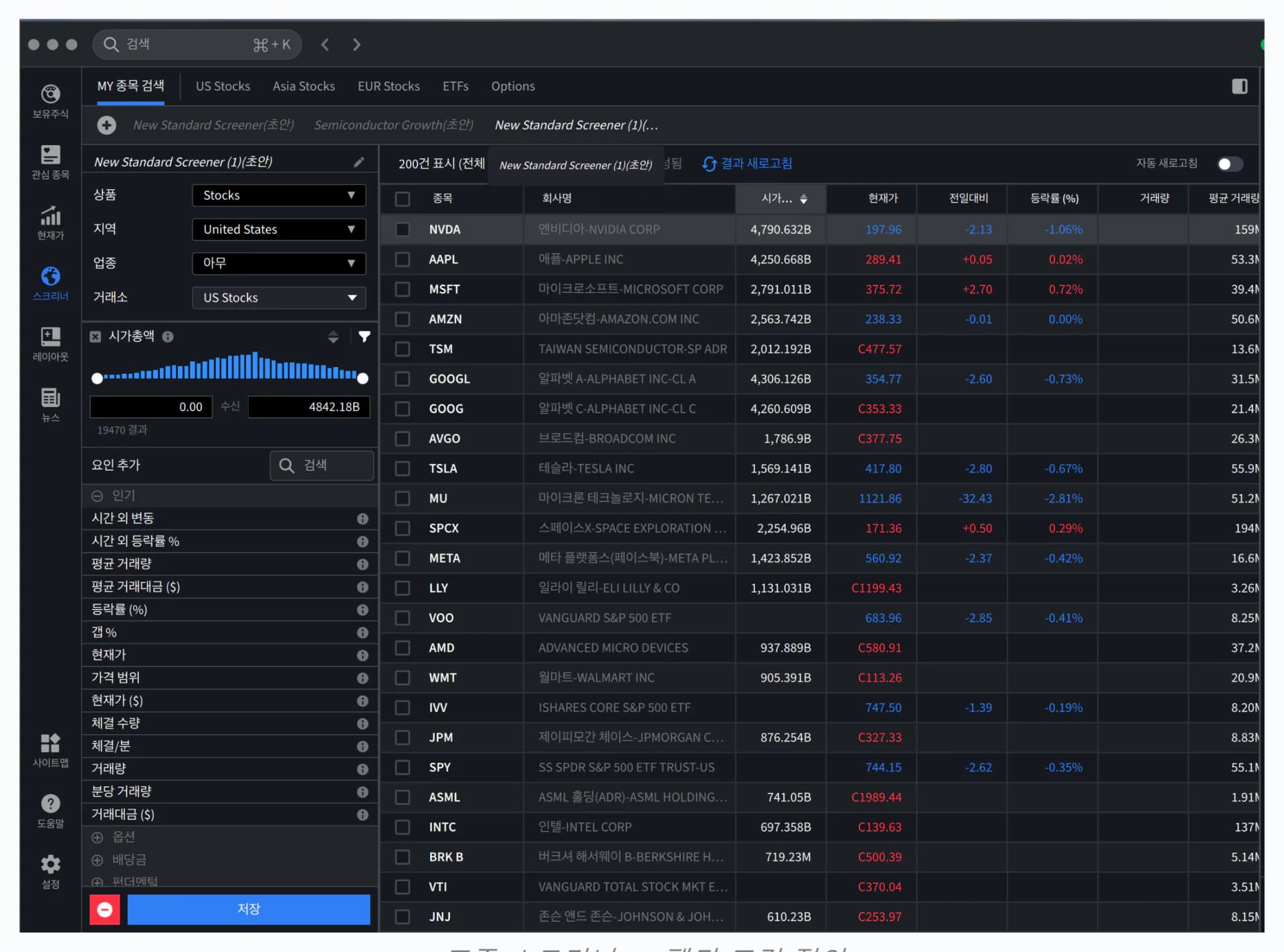The height and width of the screenshot is (952, 1284).
Task: Click the 시가총액 distribution histogram
Action: [230, 366]
